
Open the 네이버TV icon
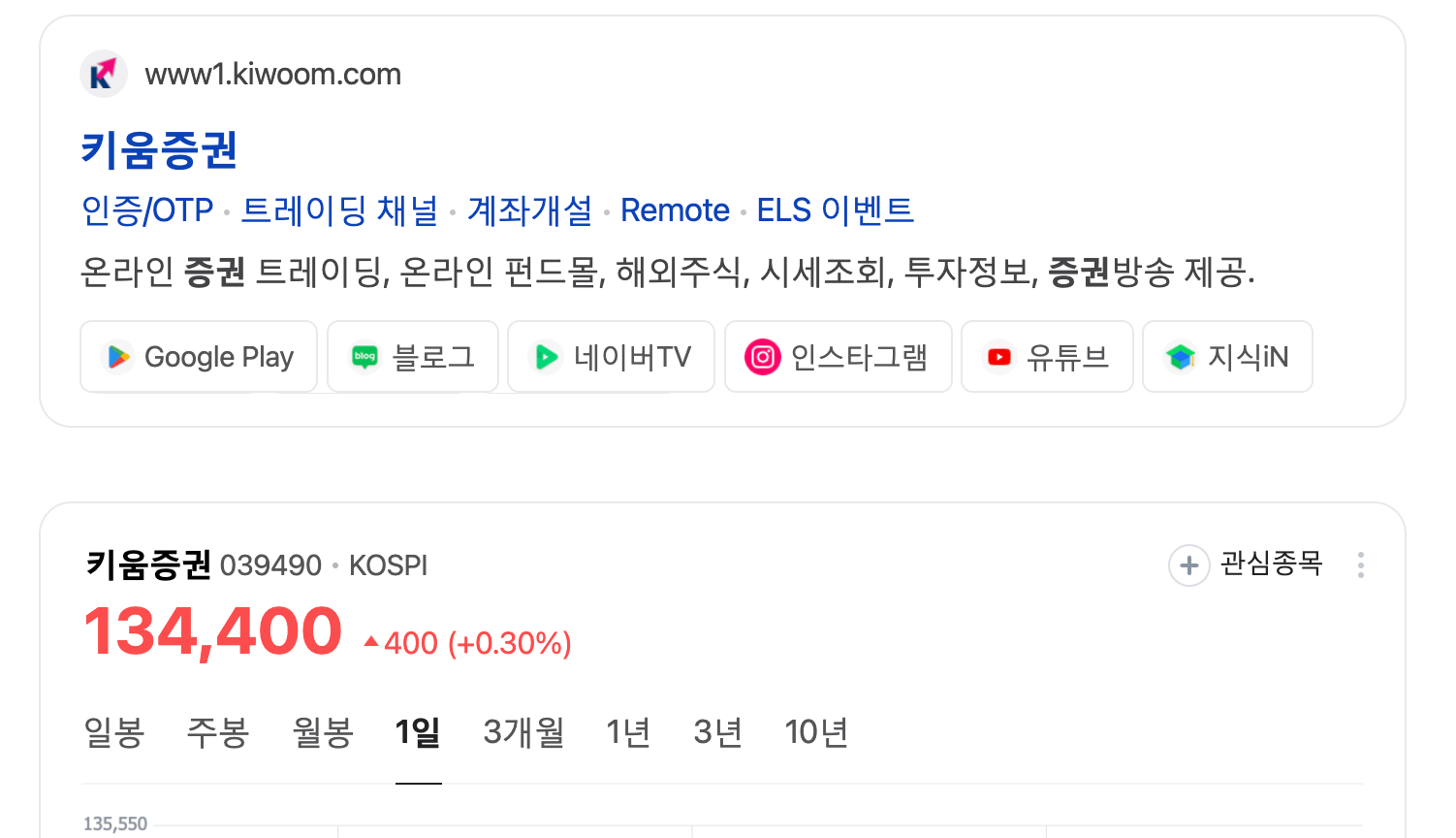pos(547,356)
